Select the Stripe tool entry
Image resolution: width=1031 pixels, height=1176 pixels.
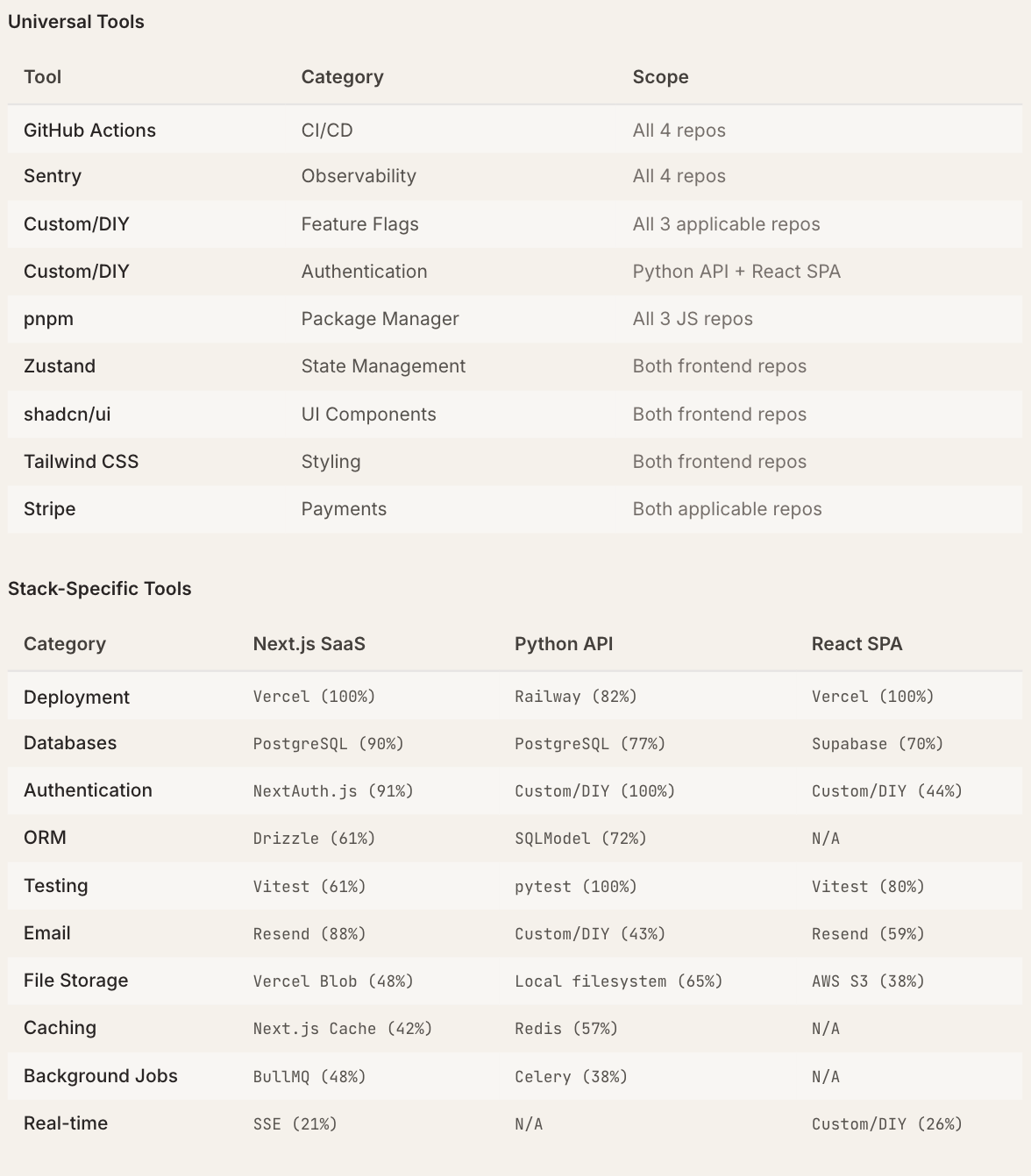(49, 509)
